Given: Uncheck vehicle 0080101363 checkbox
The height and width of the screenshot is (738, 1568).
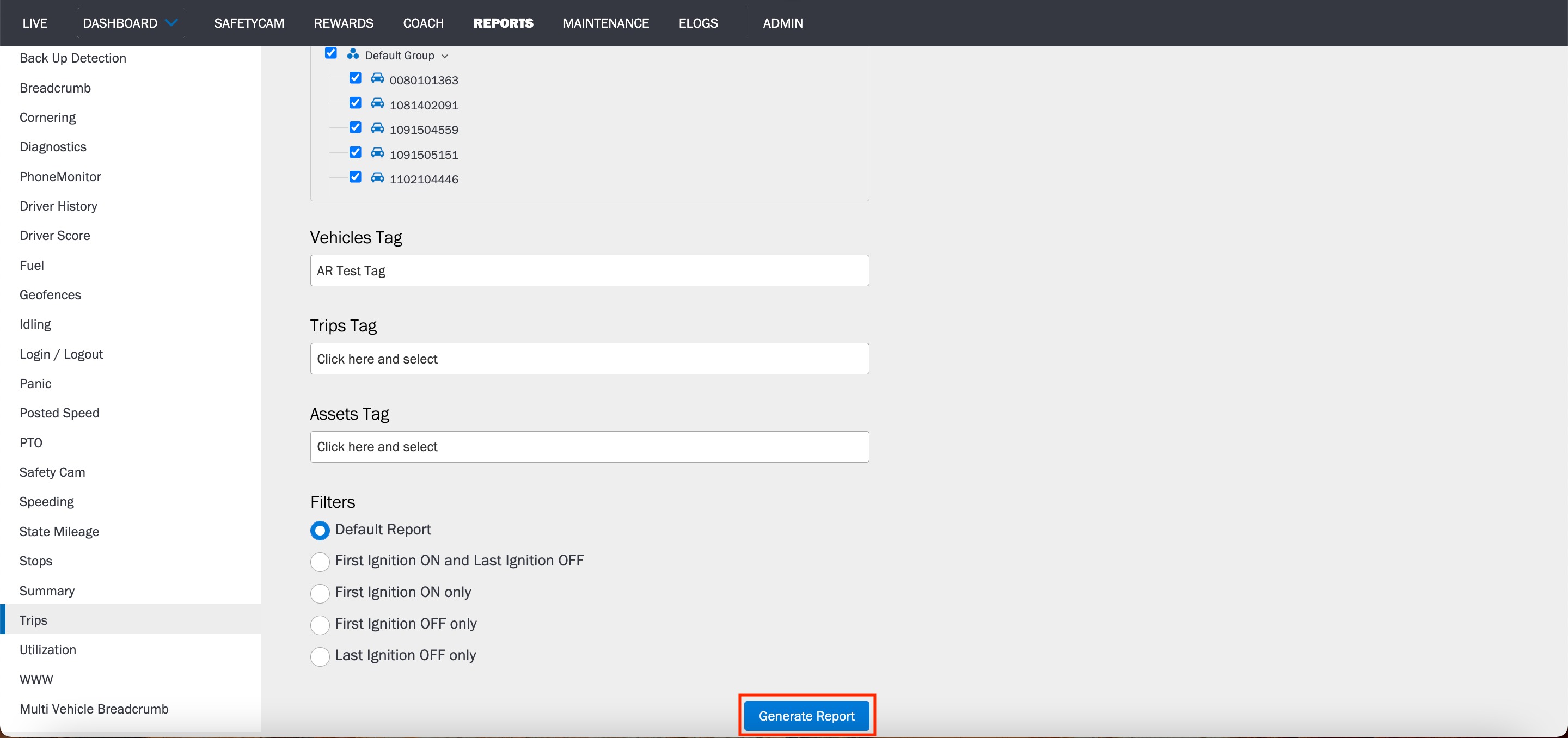Looking at the screenshot, I should [356, 78].
